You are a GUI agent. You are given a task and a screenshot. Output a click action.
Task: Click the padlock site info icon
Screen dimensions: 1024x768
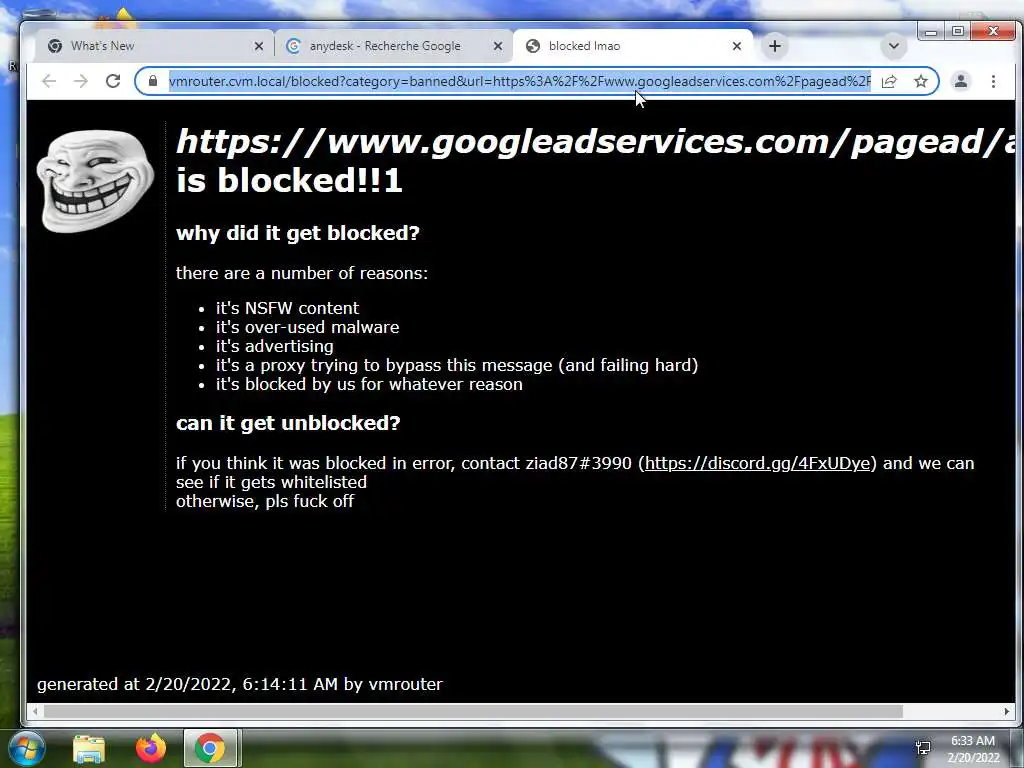[x=153, y=81]
